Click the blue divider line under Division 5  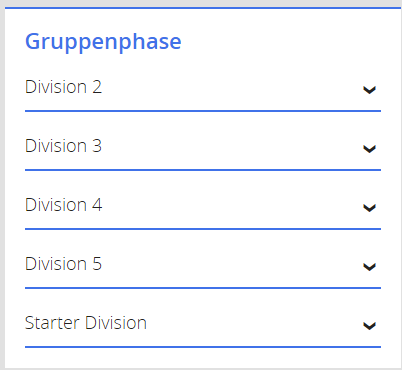tap(203, 288)
